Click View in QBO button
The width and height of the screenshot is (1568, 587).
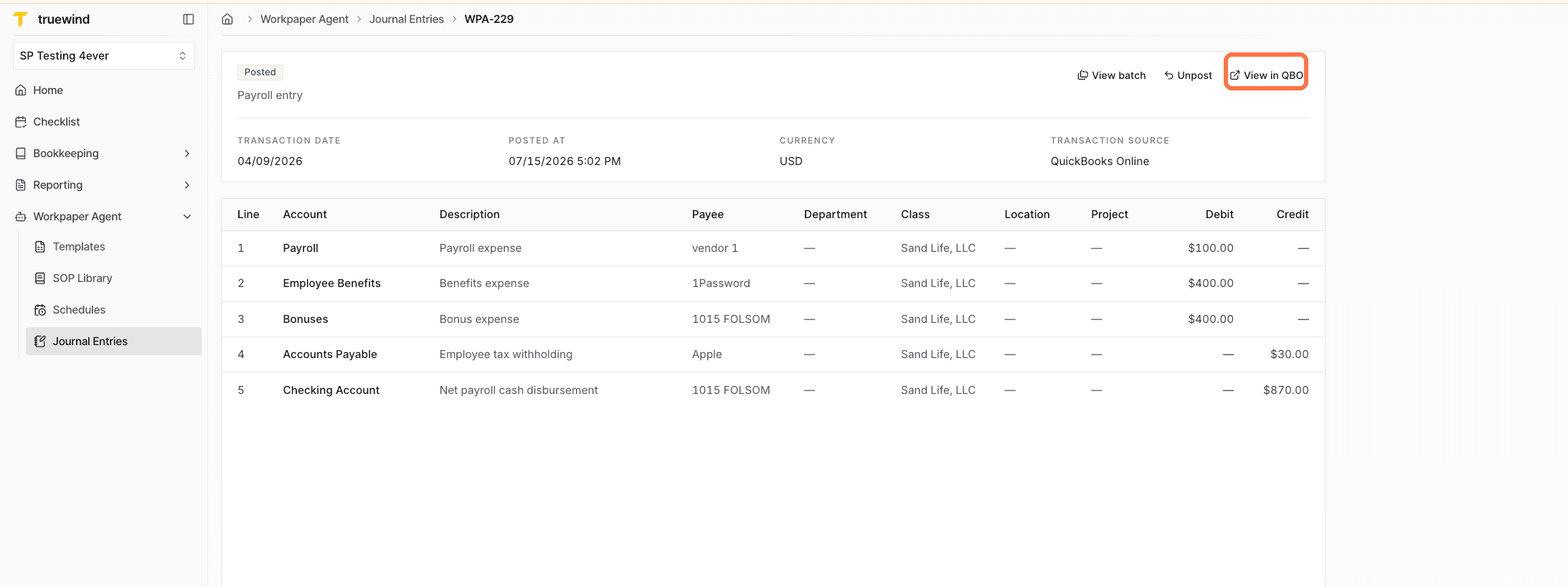pos(1267,75)
